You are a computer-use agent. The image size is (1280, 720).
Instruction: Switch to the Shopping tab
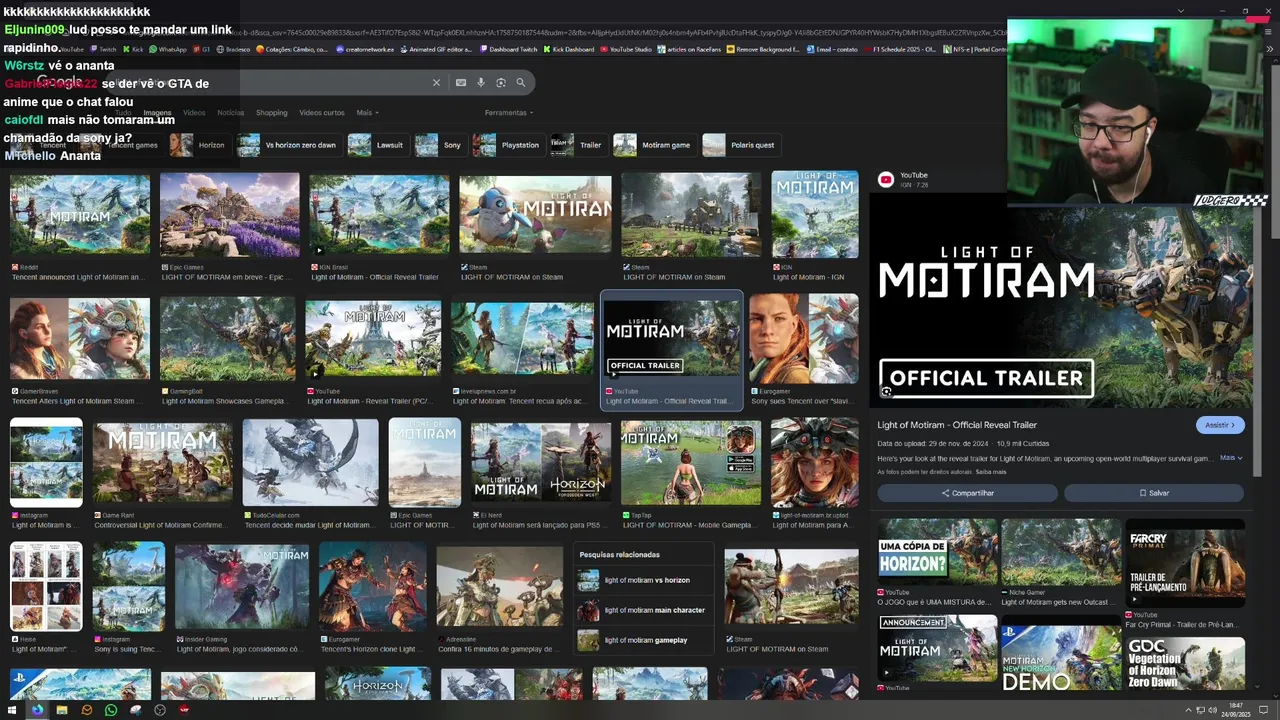(x=271, y=113)
